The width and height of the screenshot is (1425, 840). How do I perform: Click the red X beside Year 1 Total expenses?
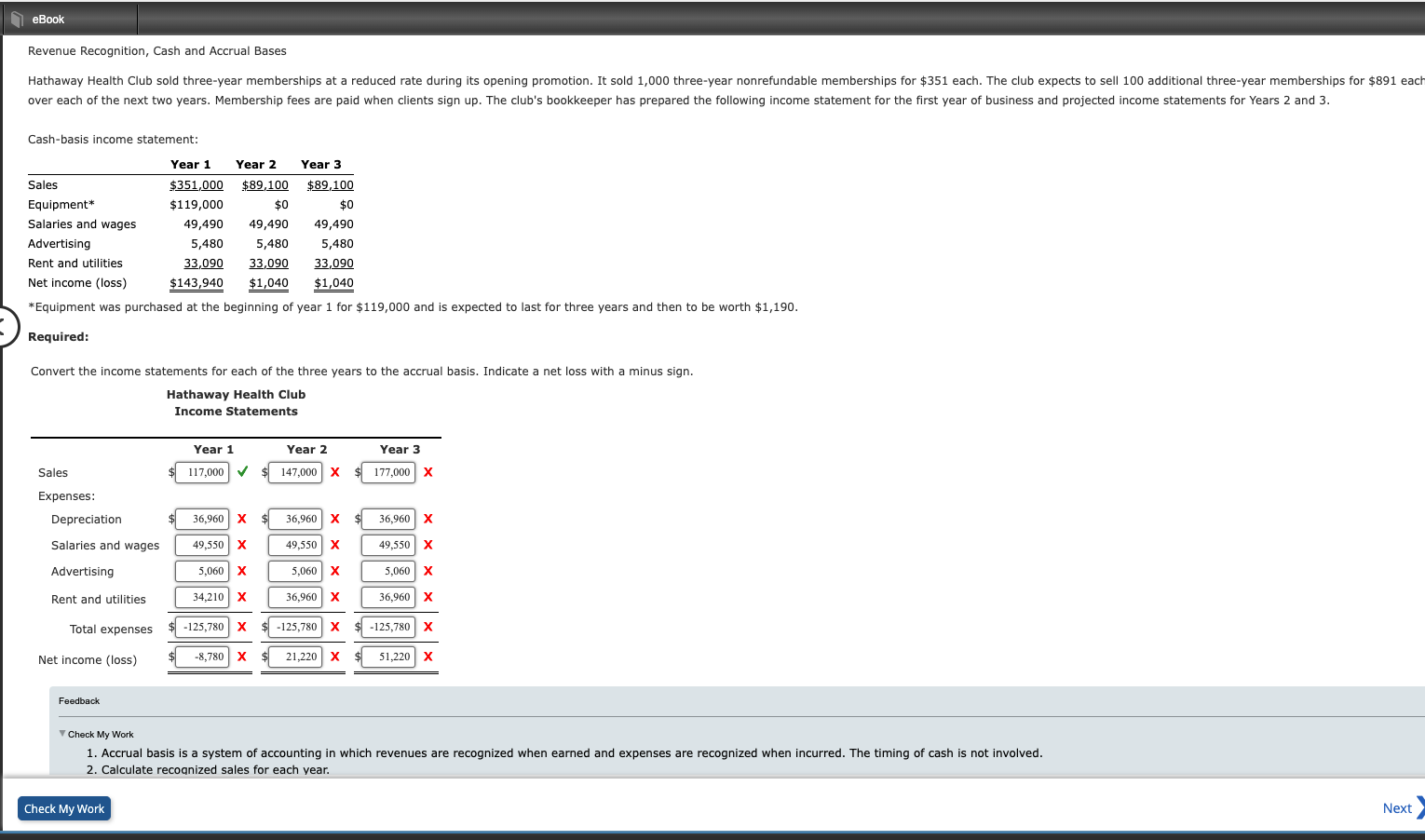(242, 627)
